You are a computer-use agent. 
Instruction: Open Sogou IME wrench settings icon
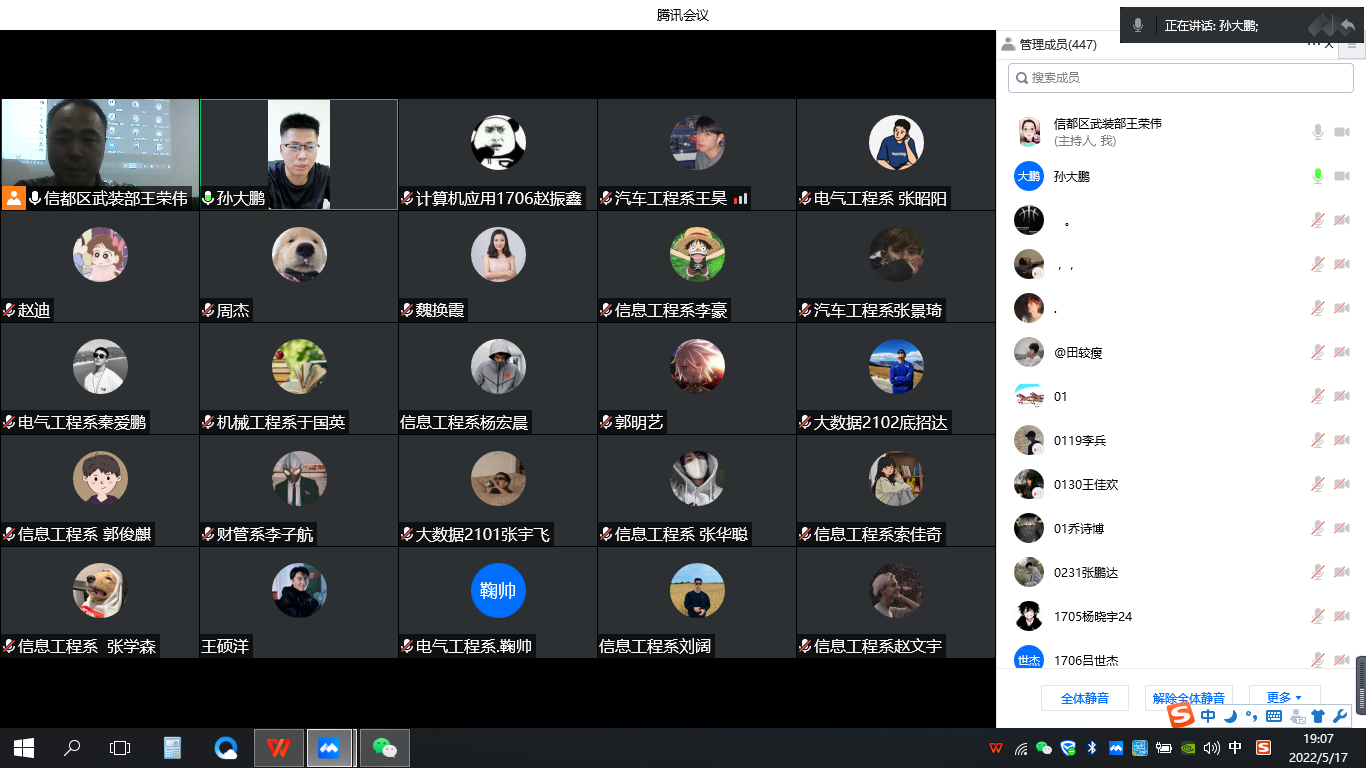1340,716
